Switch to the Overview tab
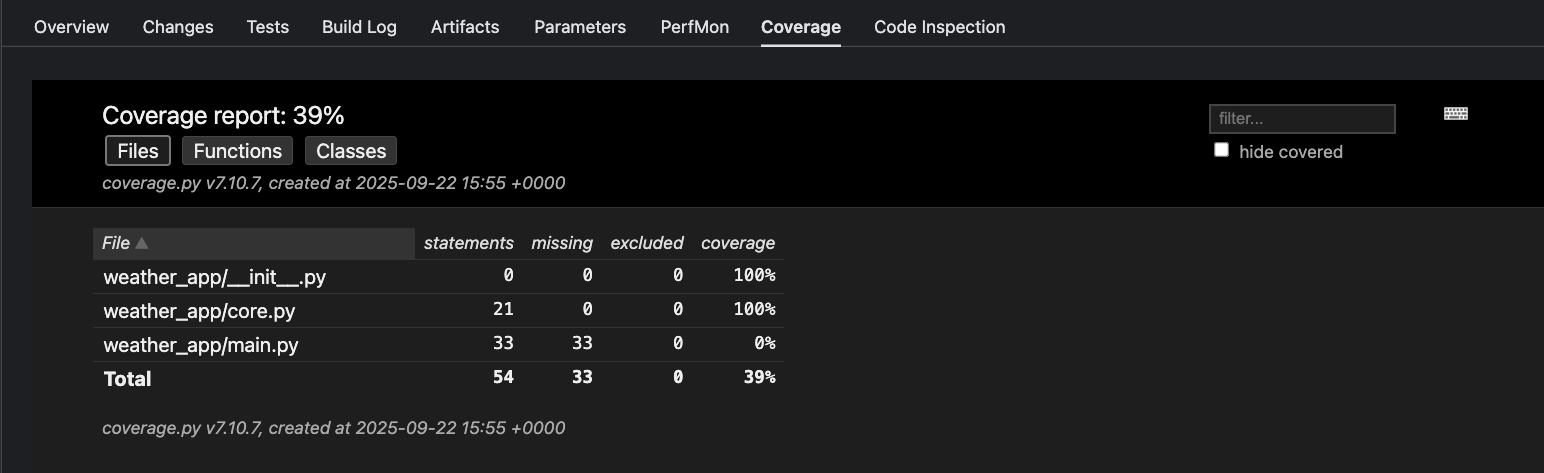Image resolution: width=1544 pixels, height=473 pixels. point(71,27)
